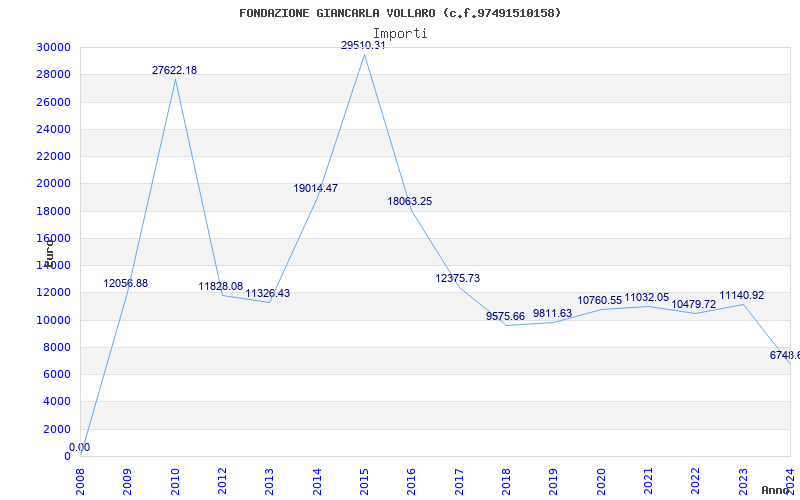The height and width of the screenshot is (500, 800).
Task: Click the 24000 y-axis tick label
Action: 53,129
